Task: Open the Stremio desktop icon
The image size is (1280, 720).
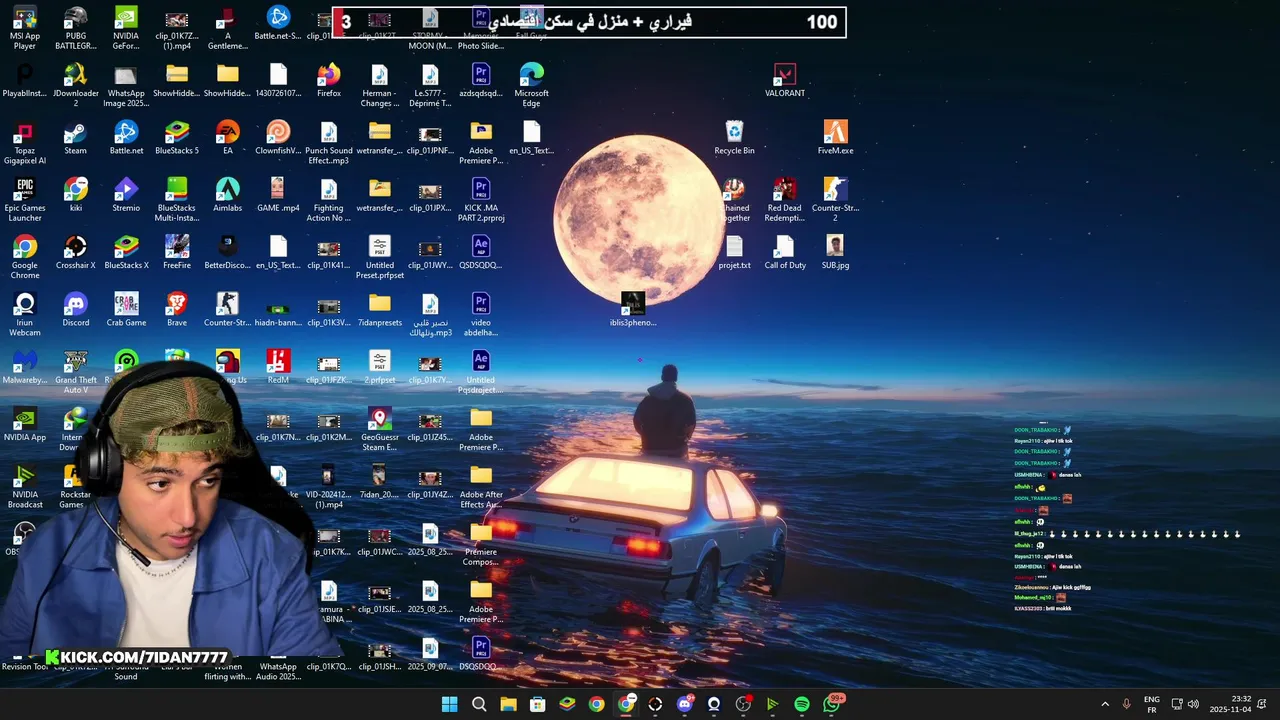Action: 126,195
